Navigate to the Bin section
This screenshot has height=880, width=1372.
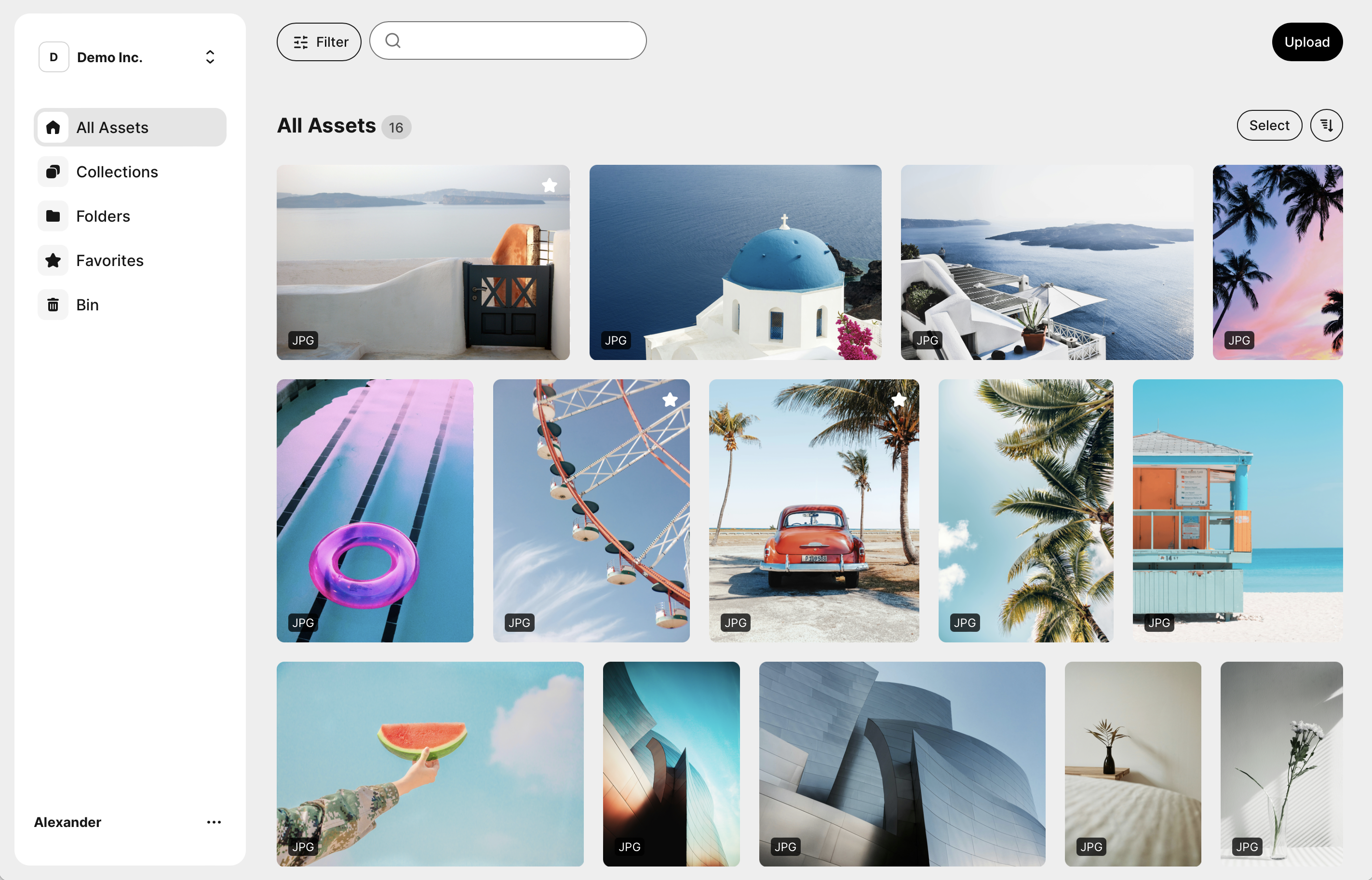88,304
